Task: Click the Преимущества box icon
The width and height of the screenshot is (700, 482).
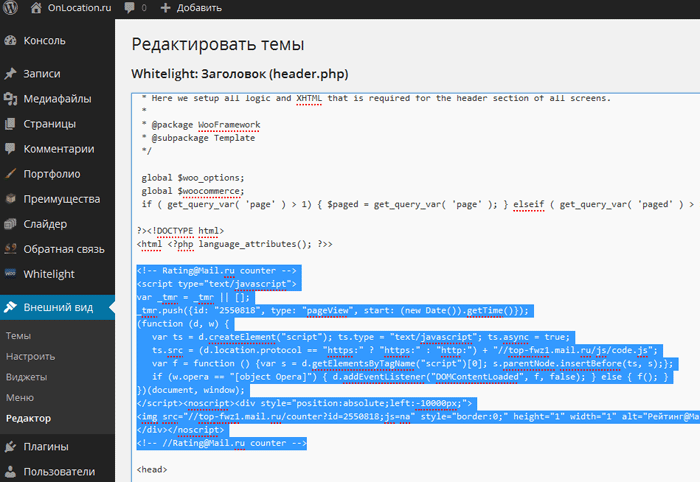Action: pyautogui.click(x=10, y=199)
